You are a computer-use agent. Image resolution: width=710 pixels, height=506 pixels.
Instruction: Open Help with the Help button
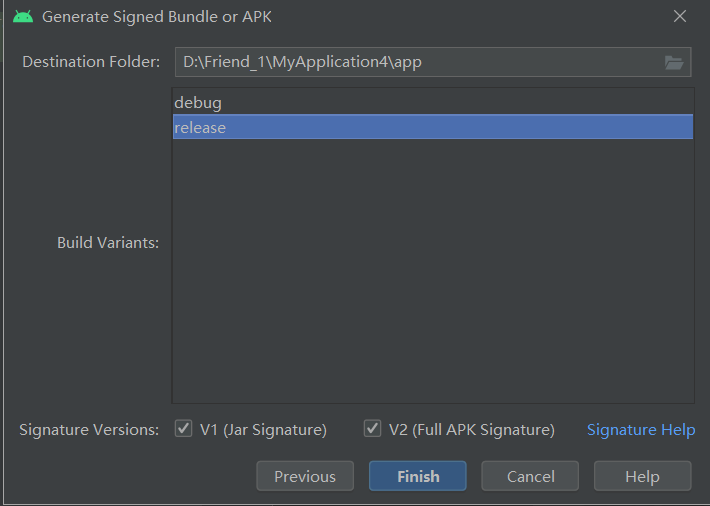[641, 476]
